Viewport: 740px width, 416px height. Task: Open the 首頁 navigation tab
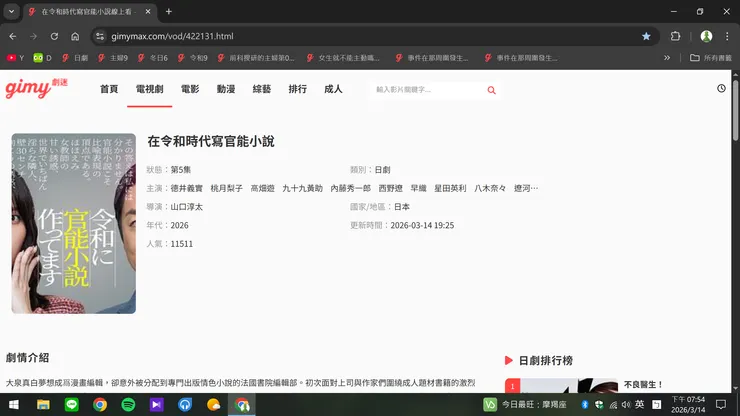point(109,89)
